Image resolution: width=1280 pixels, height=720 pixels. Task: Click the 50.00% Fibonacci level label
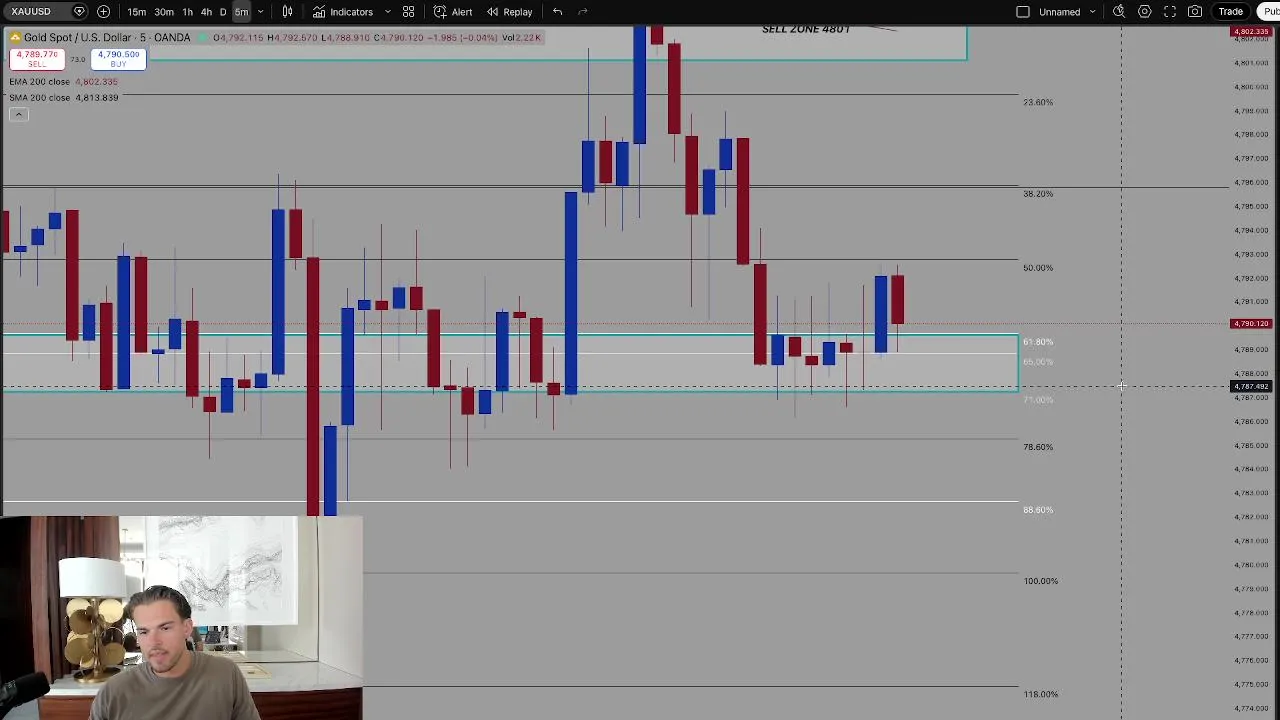[x=1038, y=268]
